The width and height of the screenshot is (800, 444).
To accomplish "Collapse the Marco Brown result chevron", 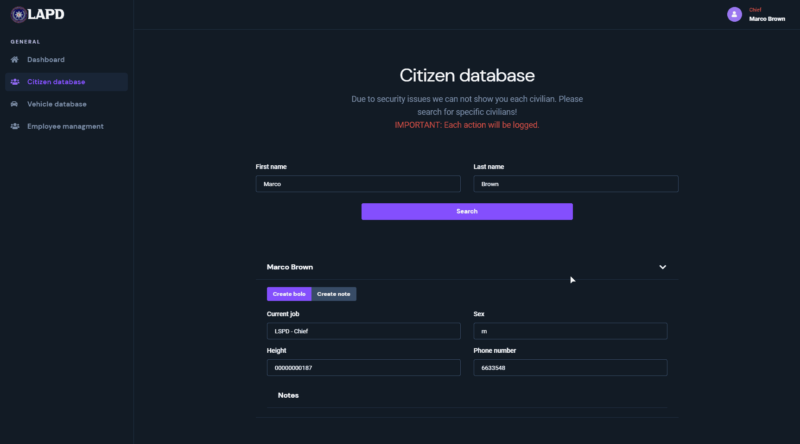I will (x=662, y=267).
